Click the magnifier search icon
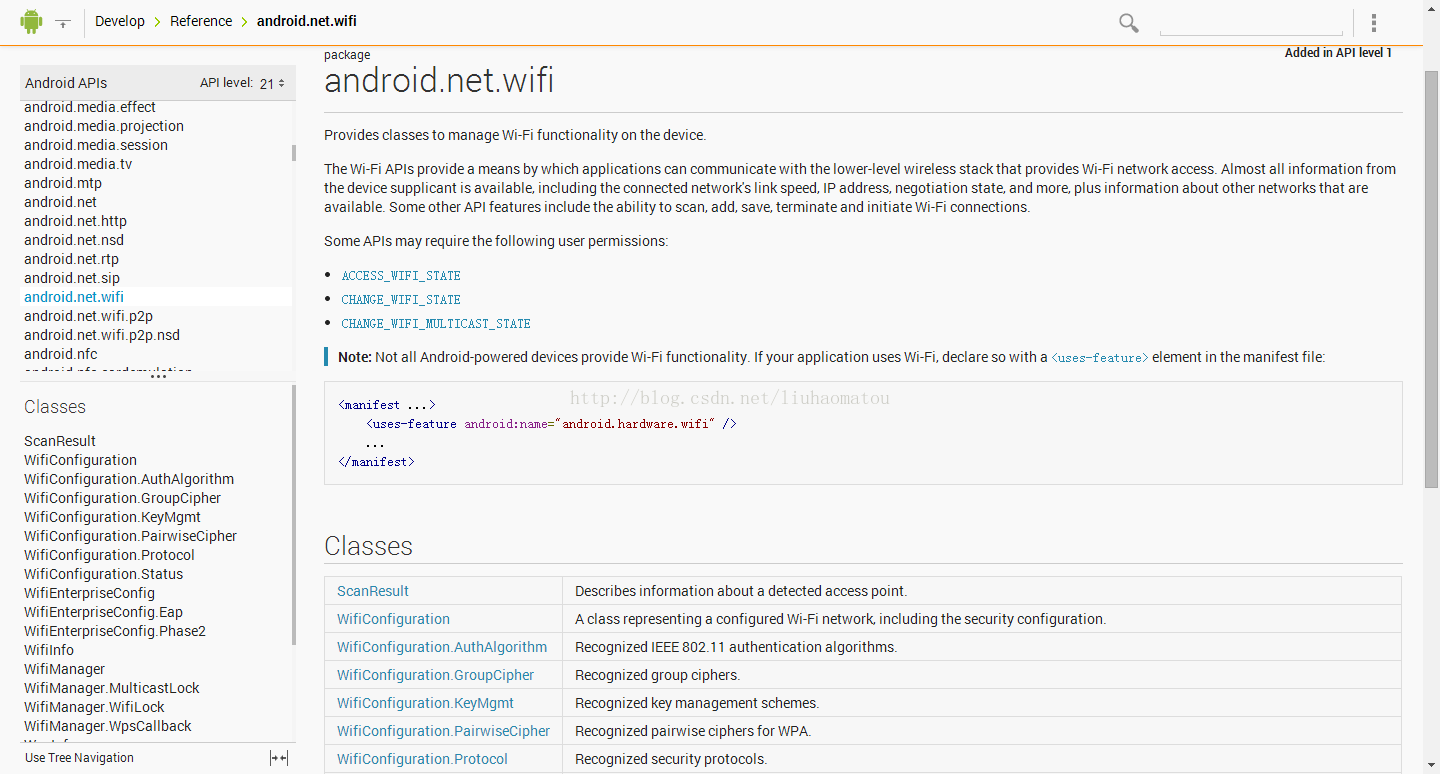 (1129, 23)
